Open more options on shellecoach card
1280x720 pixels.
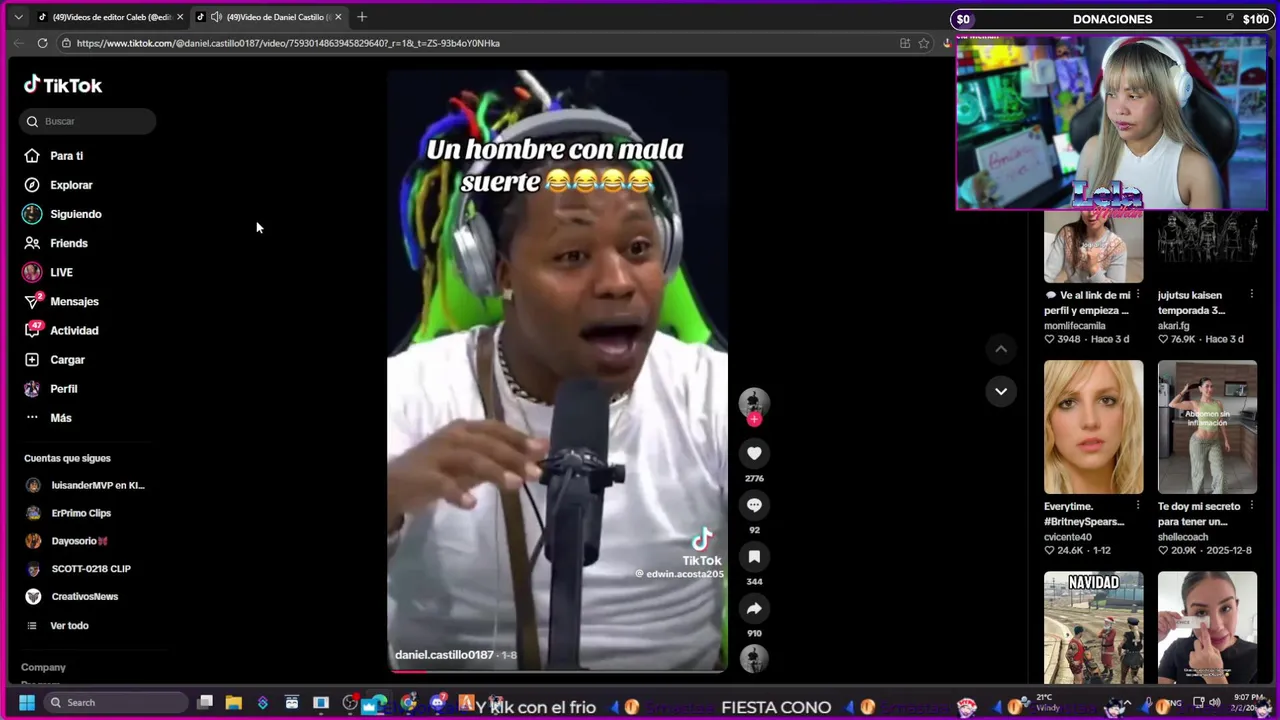pos(1251,506)
